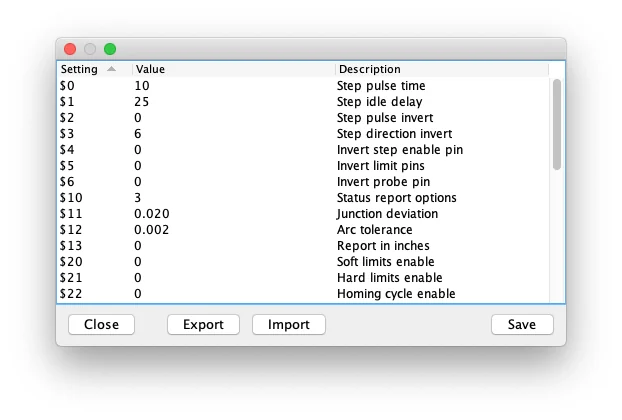
Task: Select the $5 setting row
Action: 303,166
